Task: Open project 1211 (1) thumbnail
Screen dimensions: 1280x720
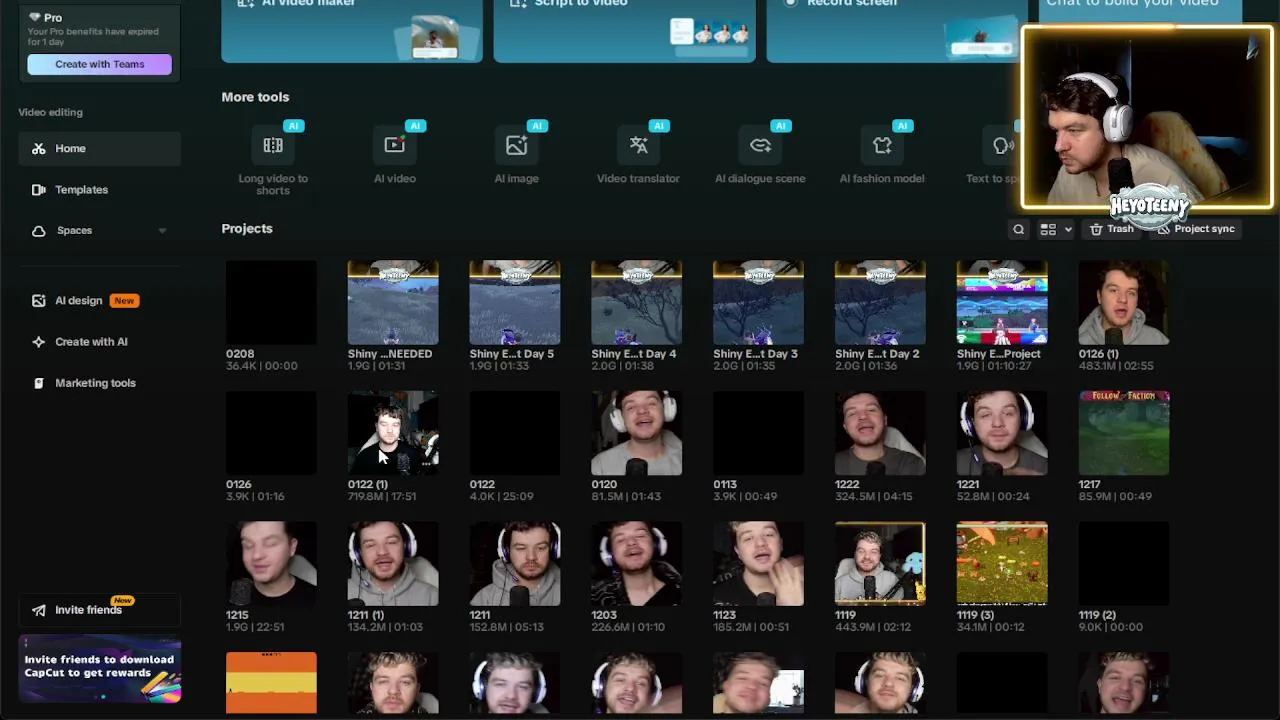Action: [393, 564]
